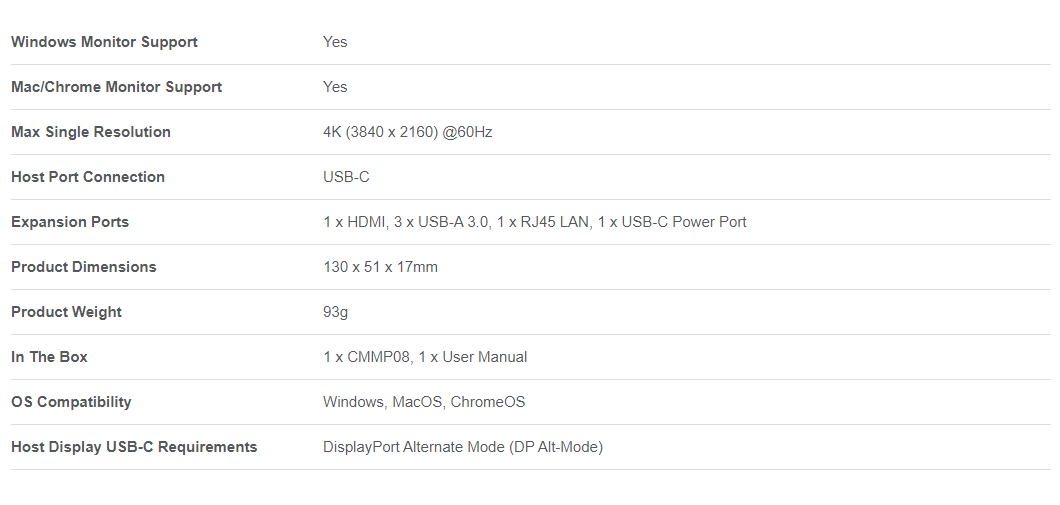1060x505 pixels.
Task: Select the USB-C host port value
Action: coord(346,177)
